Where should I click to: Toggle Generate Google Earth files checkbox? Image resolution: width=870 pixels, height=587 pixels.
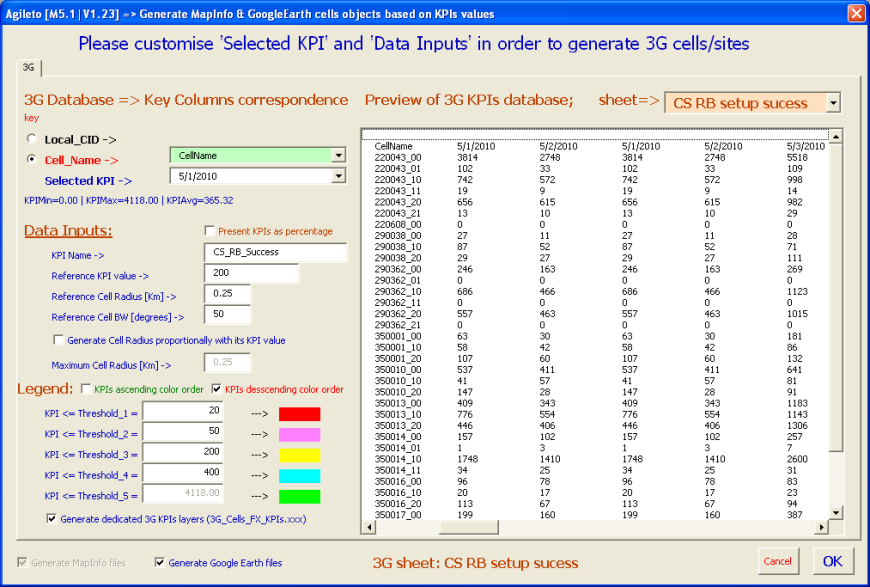coord(160,563)
